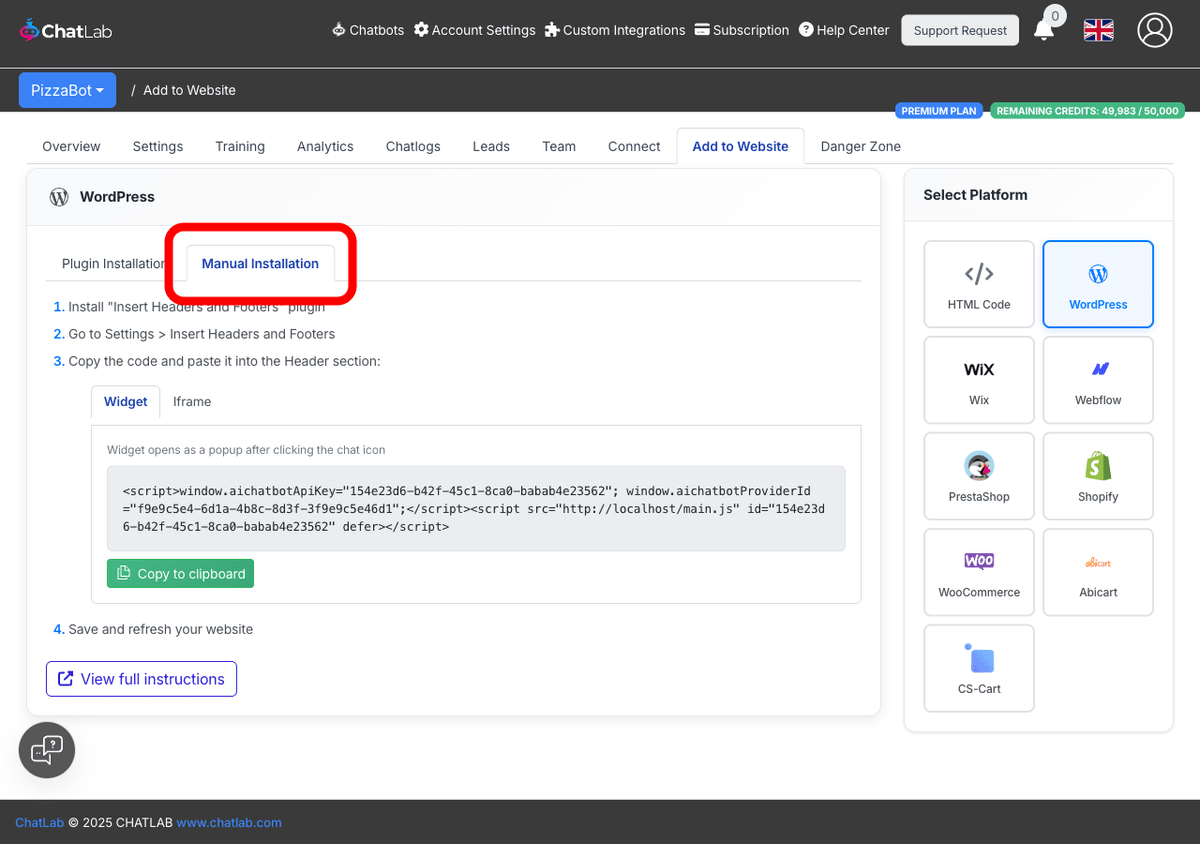Viewport: 1200px width, 844px height.
Task: Open the Danger Zone tab
Action: [x=860, y=146]
